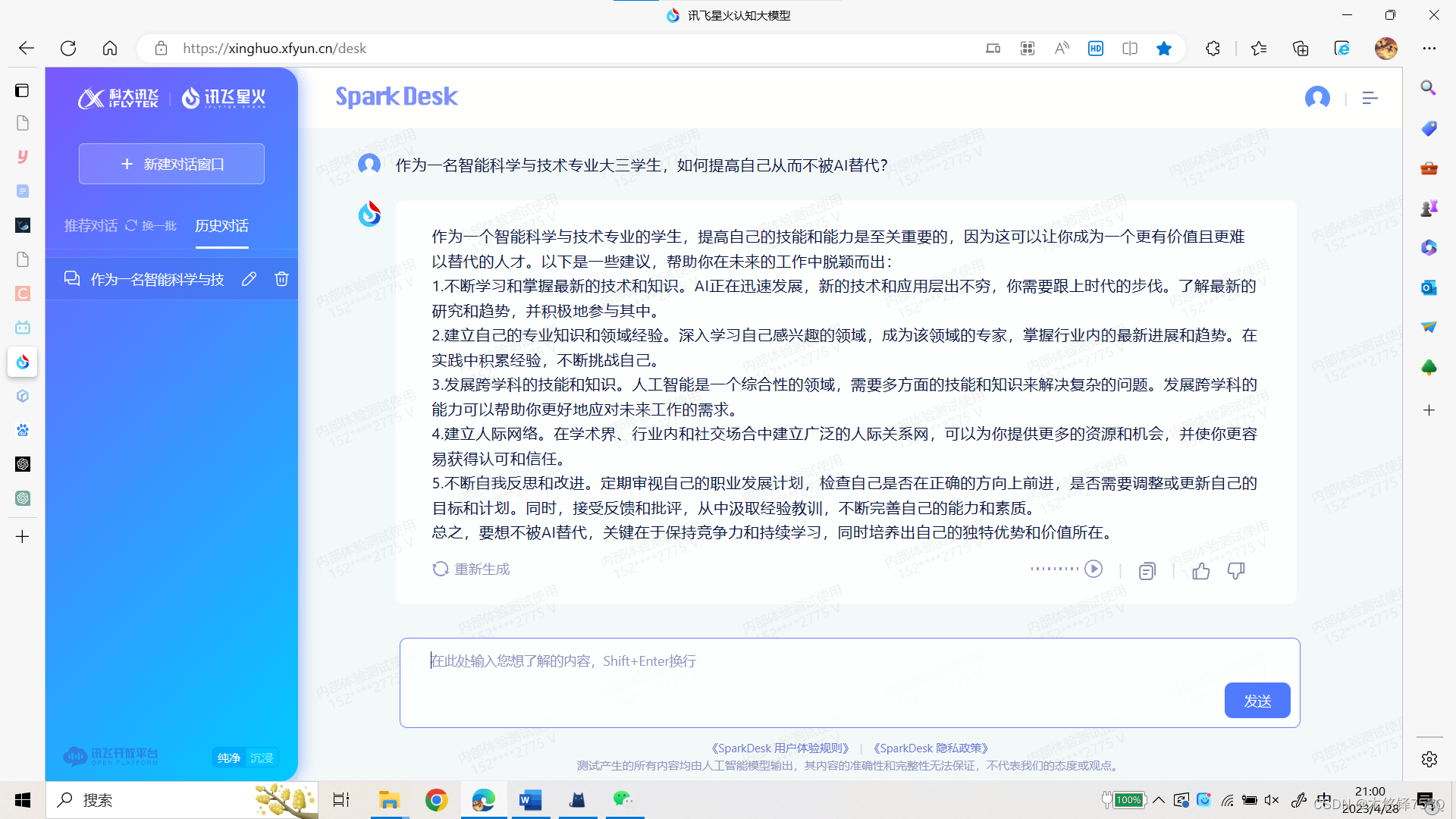Select the SparkDesk tab in the vertical tab bar

[x=22, y=362]
